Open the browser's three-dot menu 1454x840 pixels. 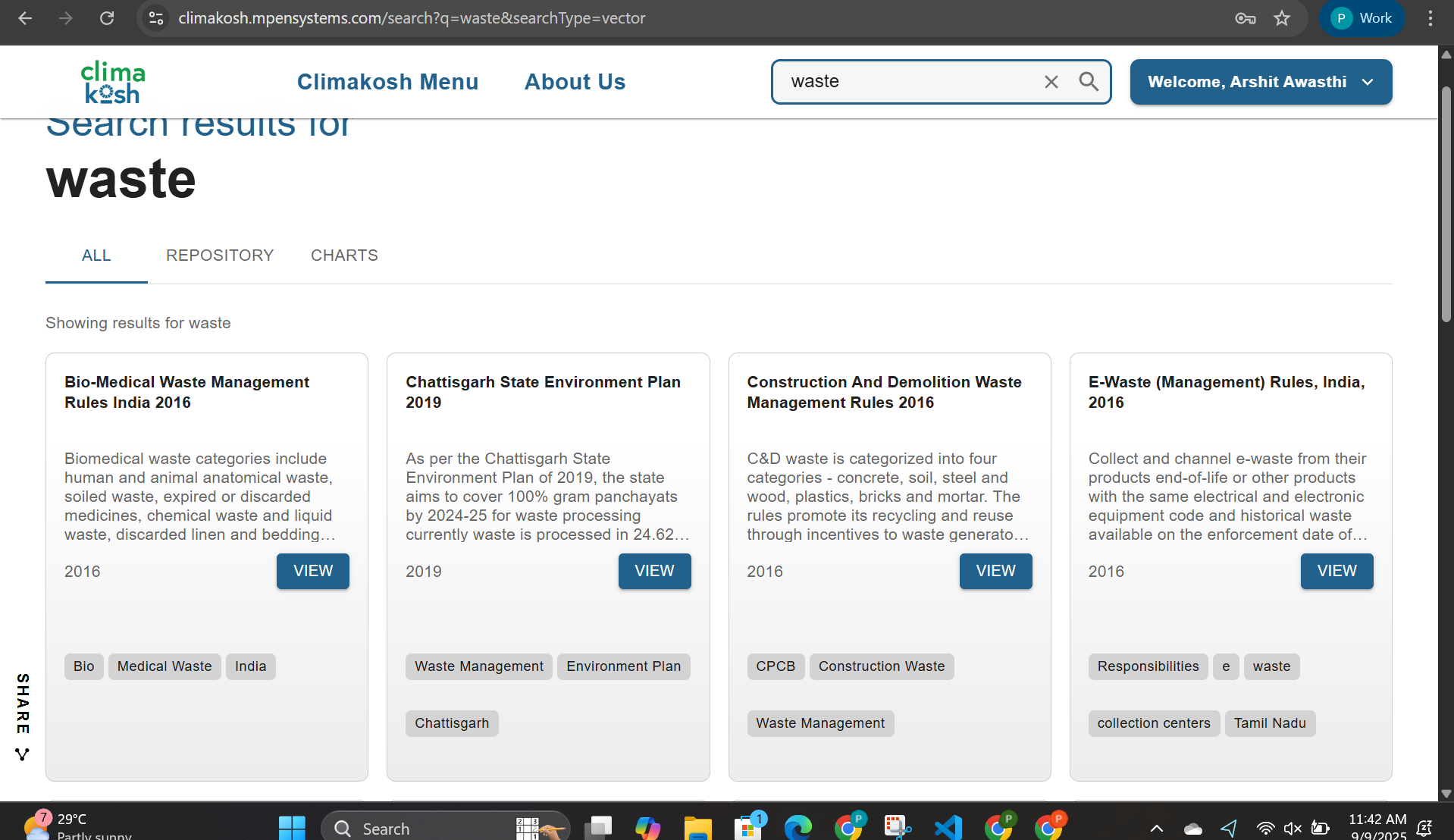(1430, 18)
